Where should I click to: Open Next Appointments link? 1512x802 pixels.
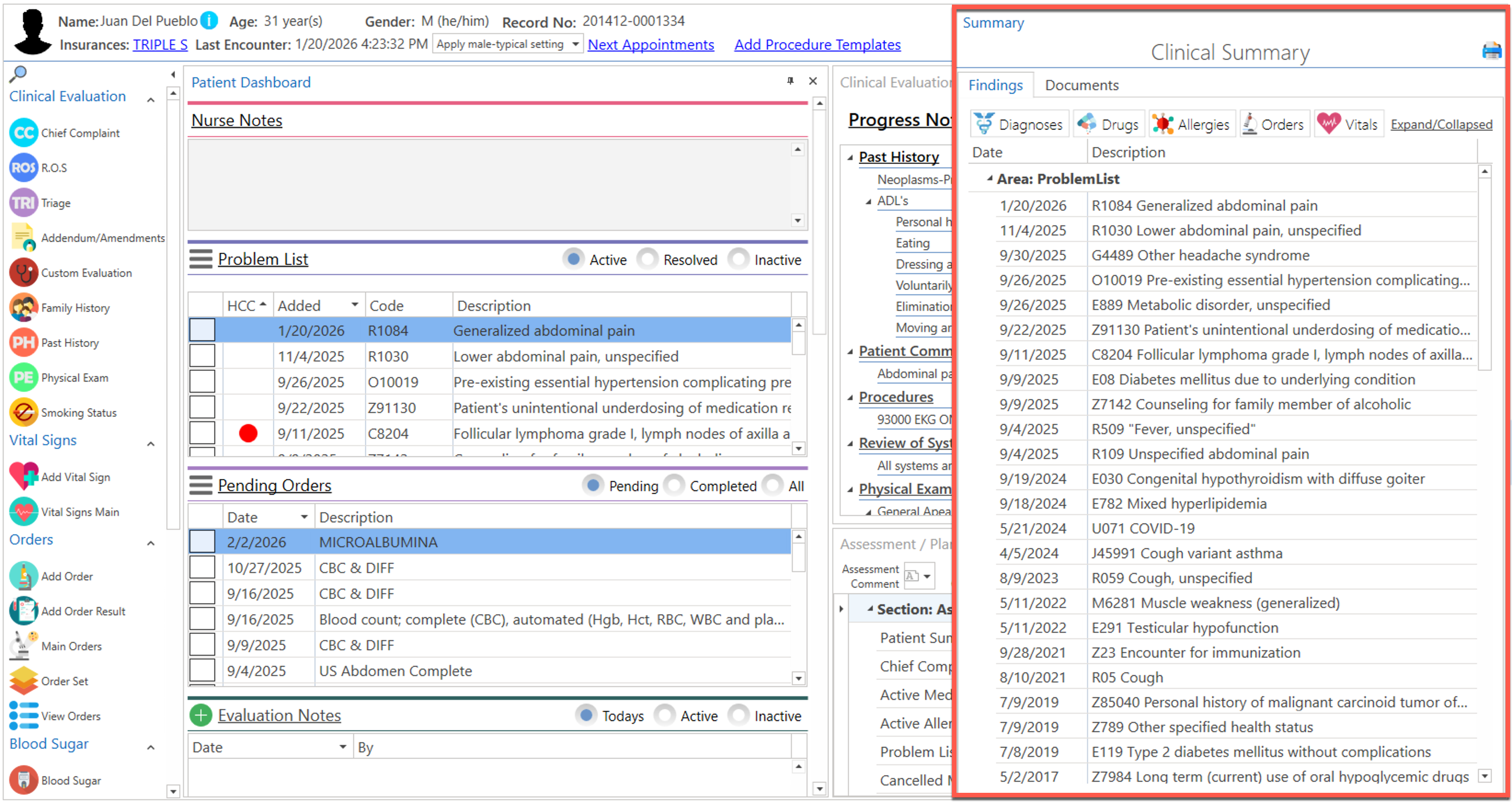pyautogui.click(x=650, y=45)
